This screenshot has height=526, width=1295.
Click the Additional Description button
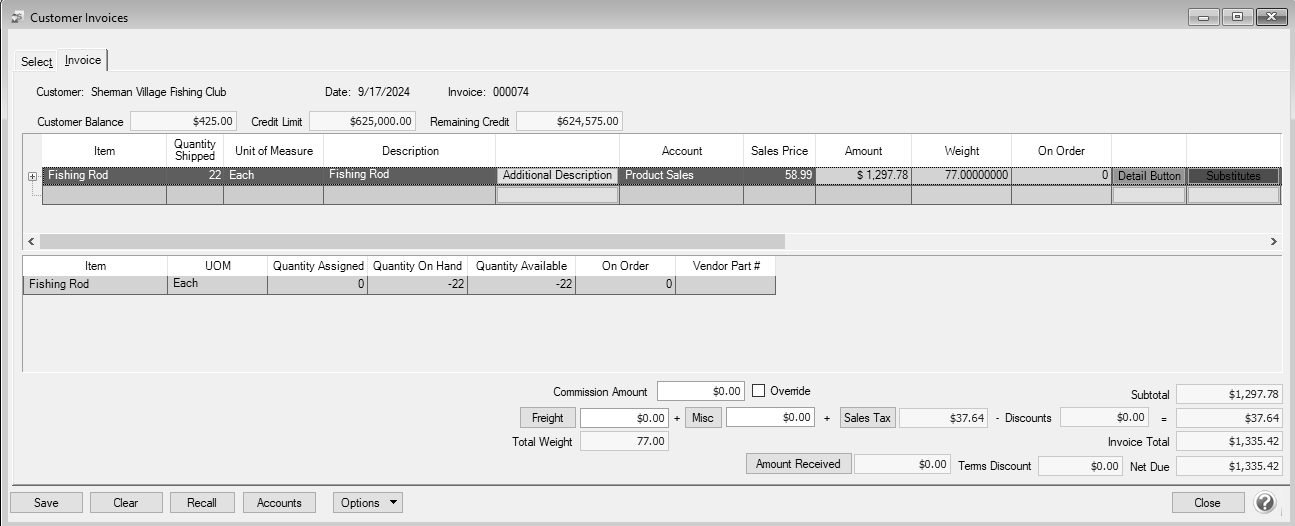[x=557, y=176]
